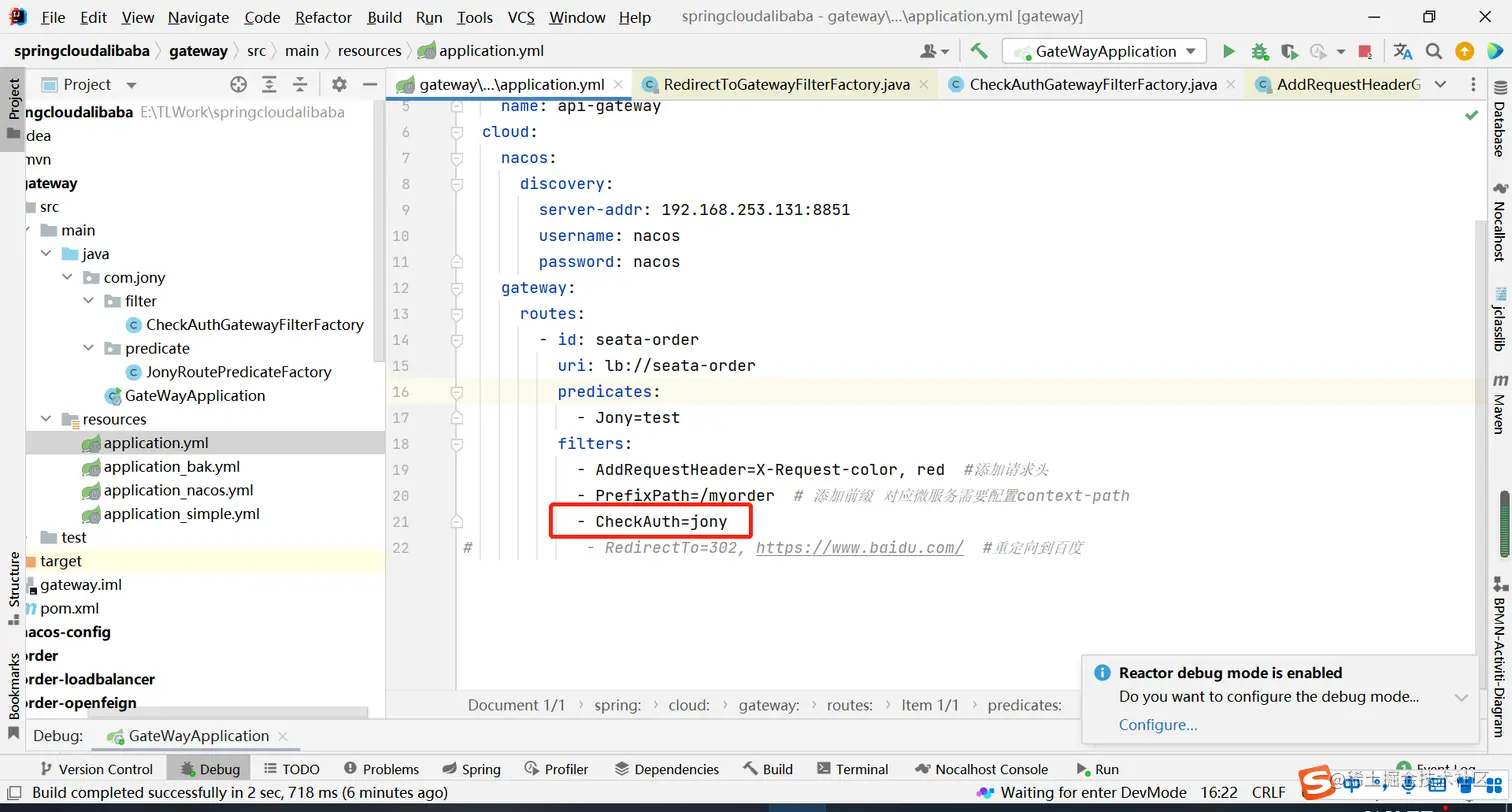This screenshot has width=1512, height=812.
Task: Open the Maven tool window
Action: pos(1499,404)
